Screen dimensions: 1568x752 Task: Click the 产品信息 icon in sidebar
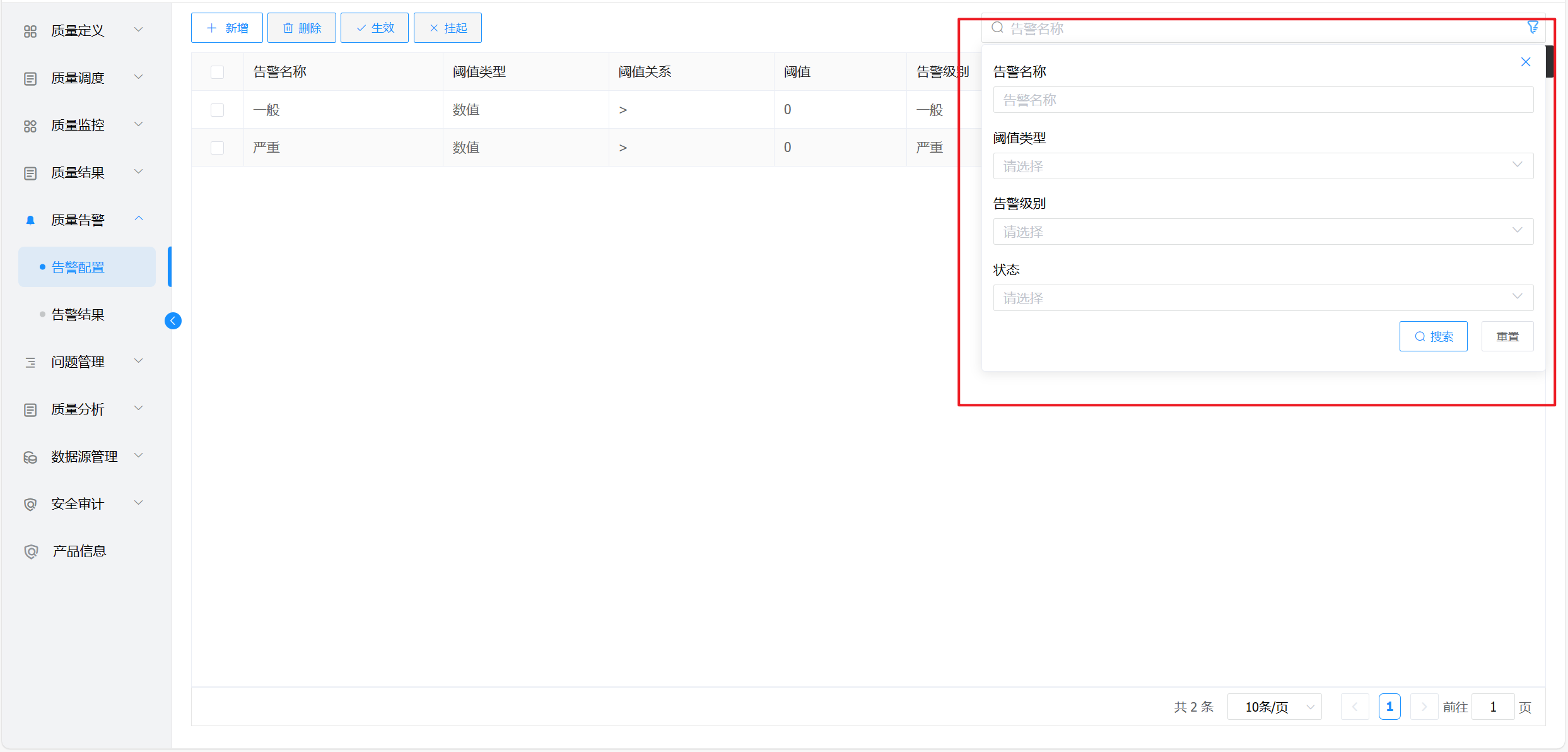[x=30, y=551]
